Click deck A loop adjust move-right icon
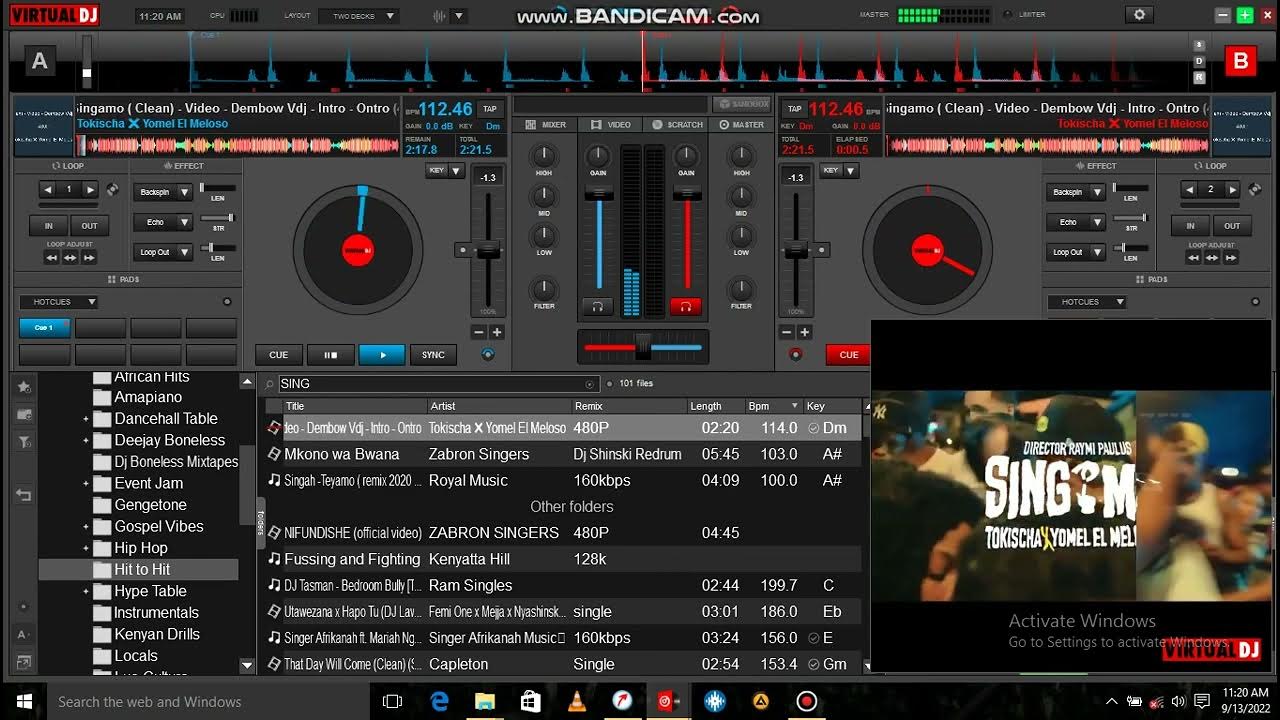 pyautogui.click(x=89, y=257)
